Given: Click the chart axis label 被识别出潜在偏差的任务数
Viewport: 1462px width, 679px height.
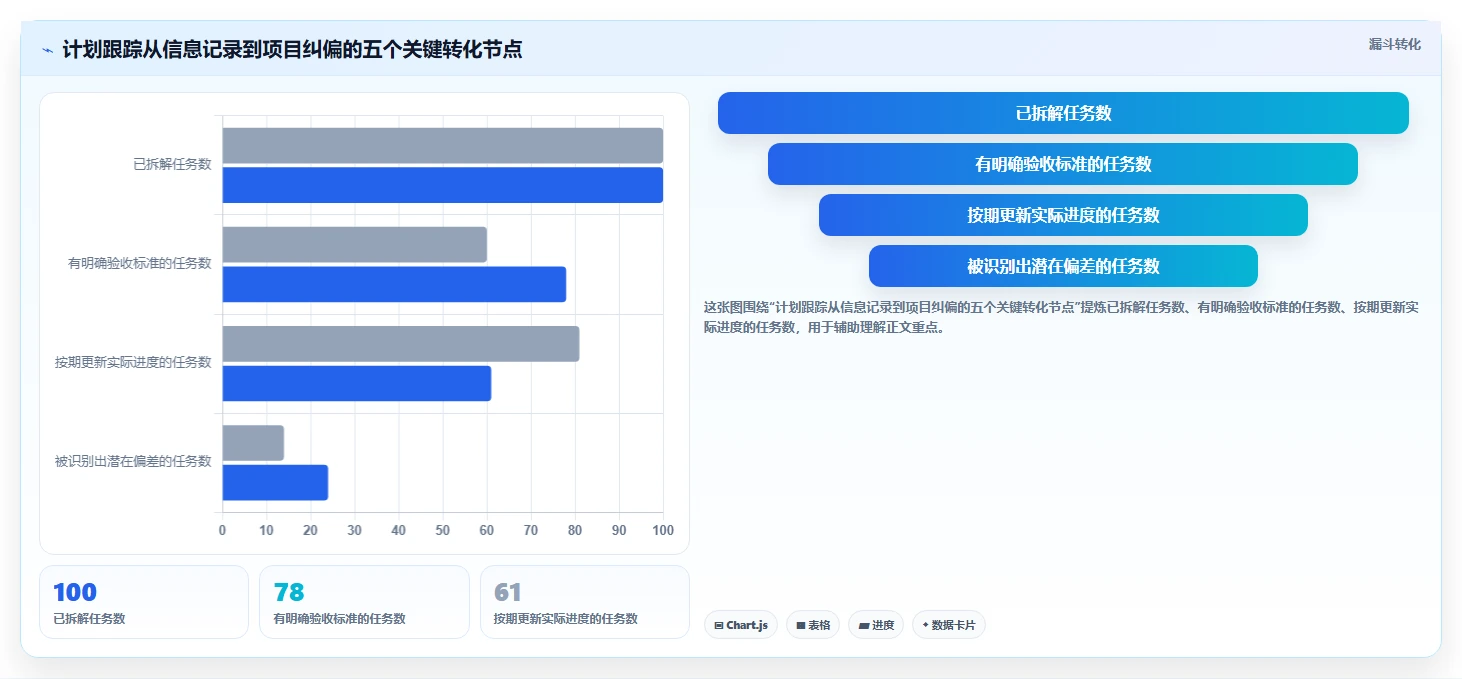Looking at the screenshot, I should tap(133, 462).
